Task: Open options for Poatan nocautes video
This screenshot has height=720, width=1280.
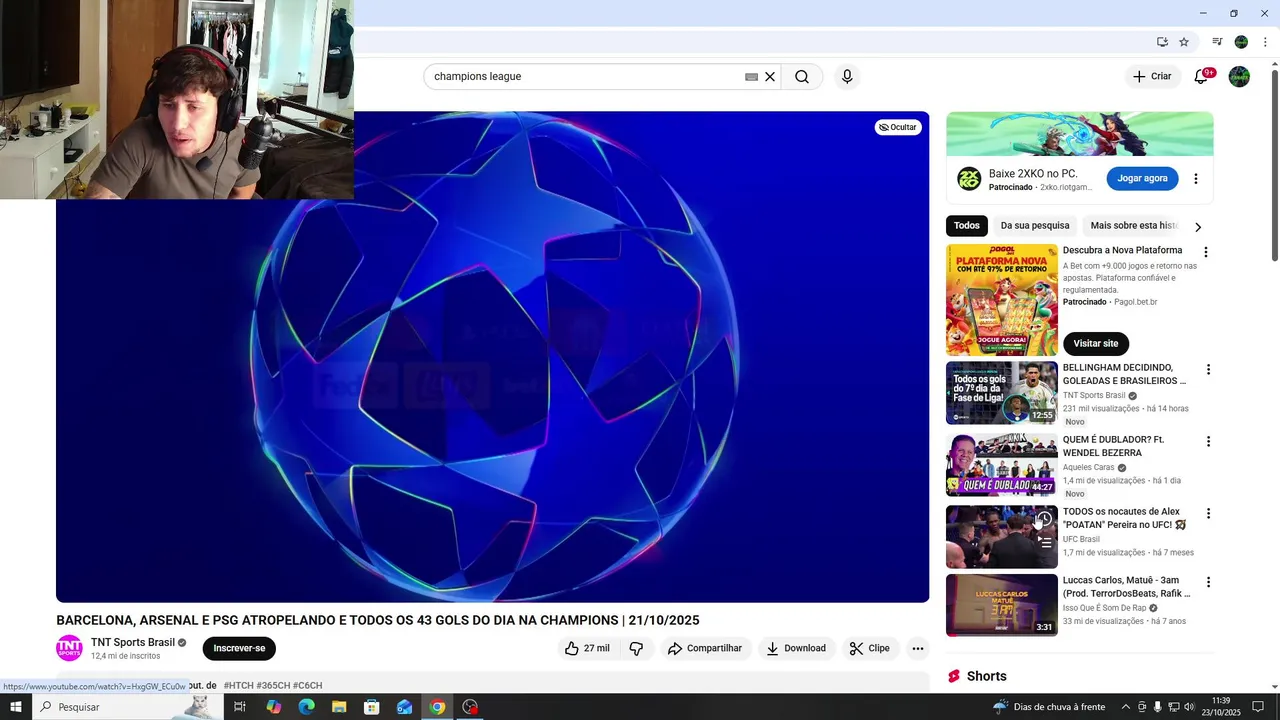Action: [x=1208, y=513]
